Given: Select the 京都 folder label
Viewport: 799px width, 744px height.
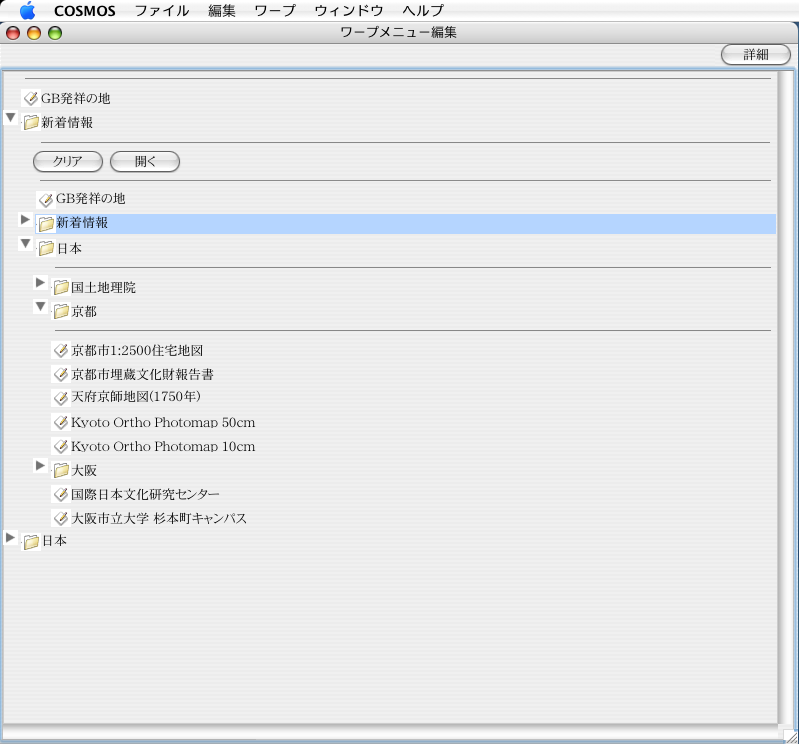Looking at the screenshot, I should pos(84,311).
